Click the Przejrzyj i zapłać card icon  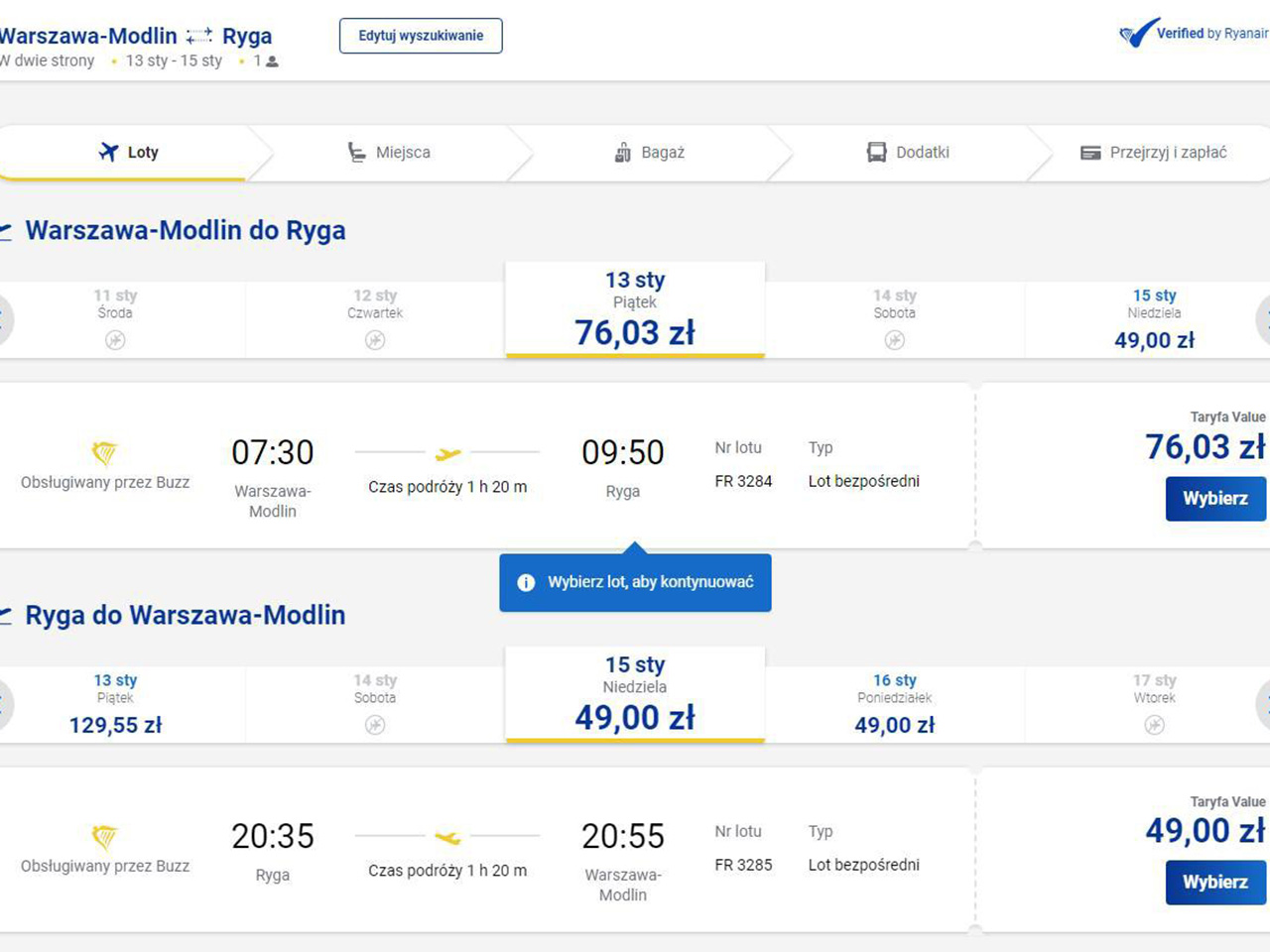click(x=1090, y=153)
